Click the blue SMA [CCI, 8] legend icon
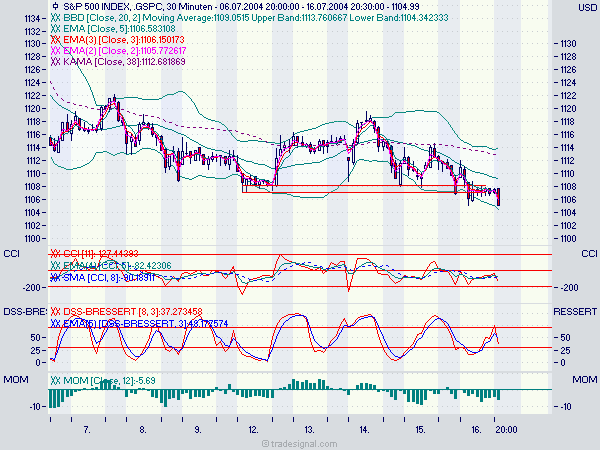The image size is (600, 450). [x=55, y=278]
